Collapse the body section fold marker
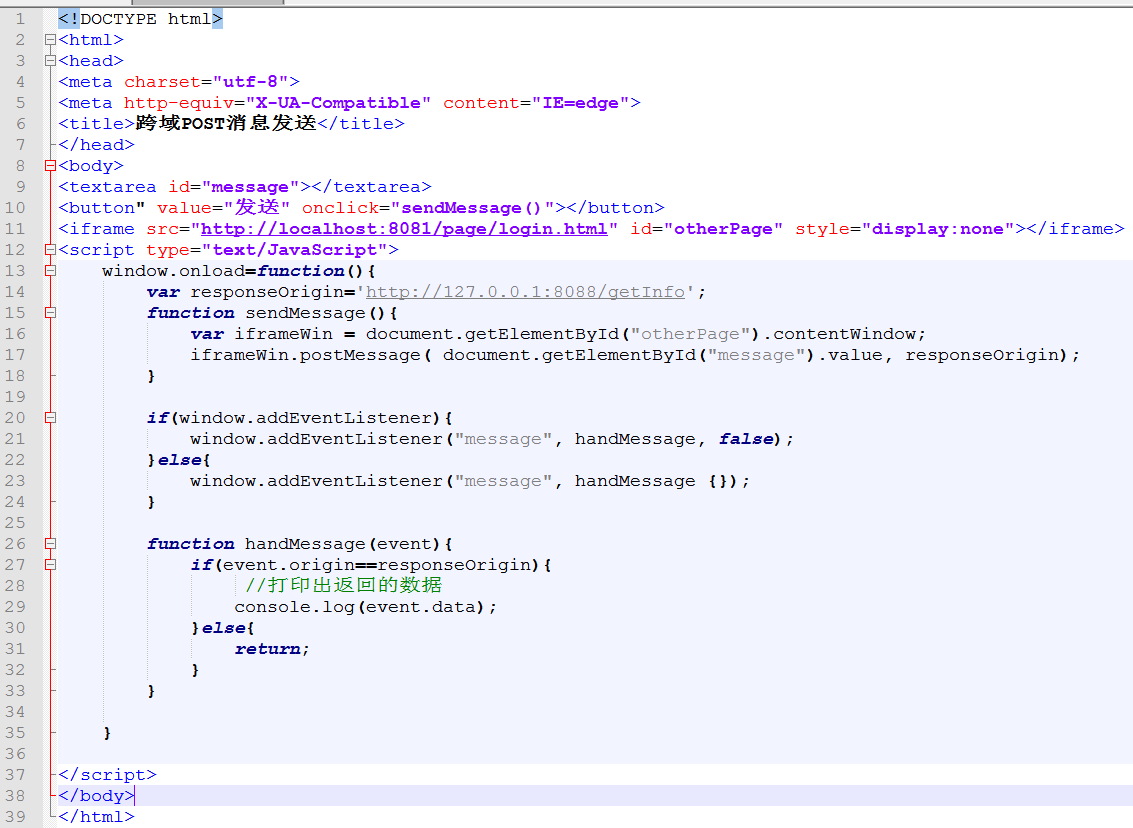This screenshot has width=1133, height=828. click(x=50, y=165)
